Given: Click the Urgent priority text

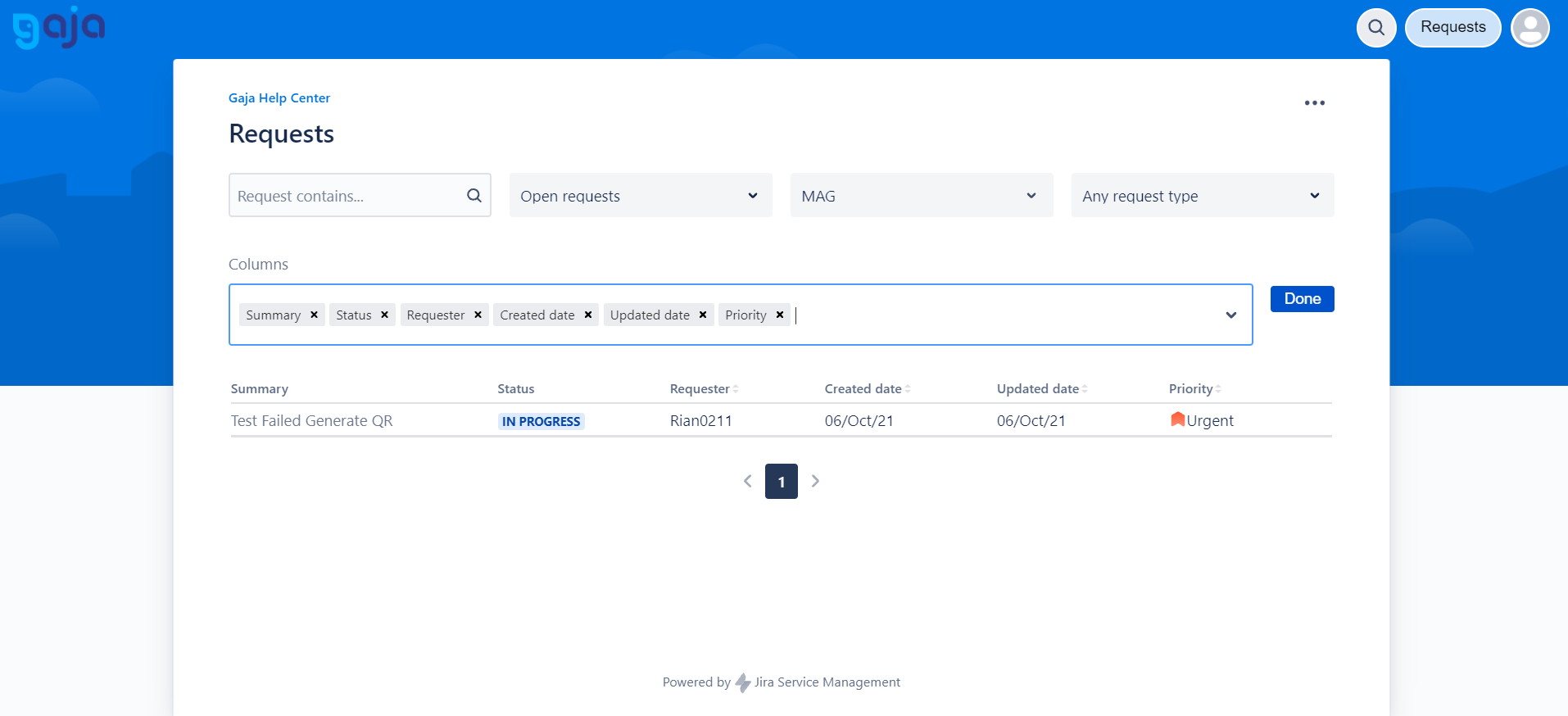Looking at the screenshot, I should coord(1210,420).
